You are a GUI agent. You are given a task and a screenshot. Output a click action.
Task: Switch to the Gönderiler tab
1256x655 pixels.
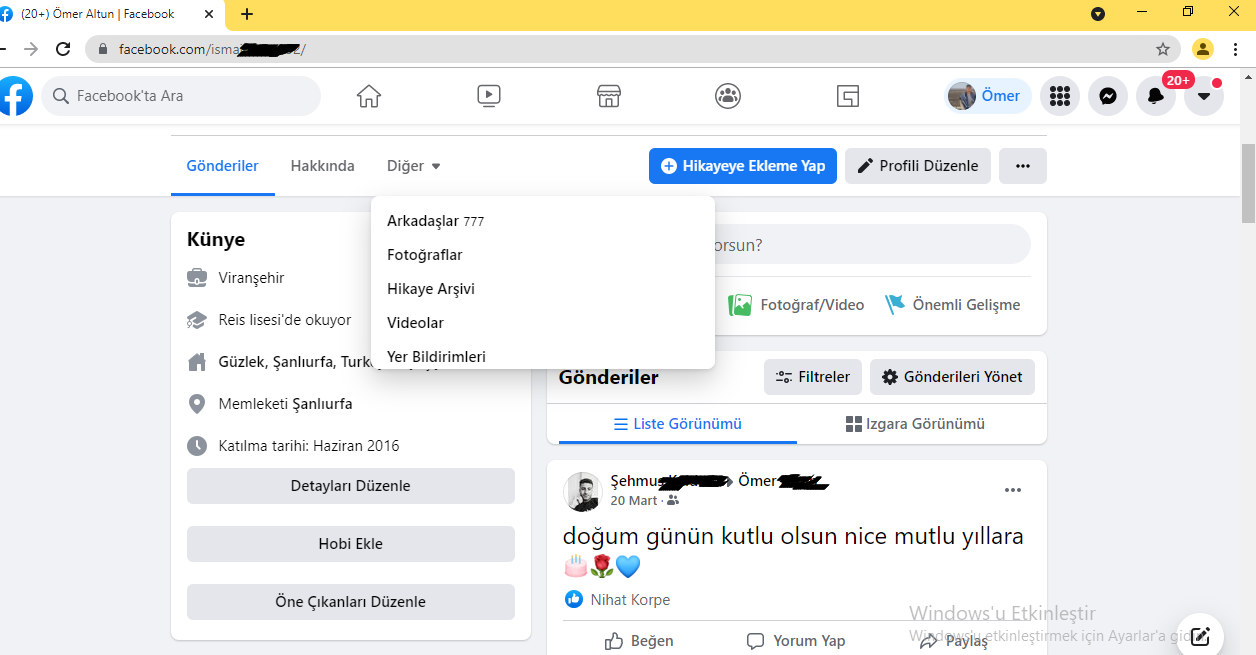pyautogui.click(x=223, y=166)
